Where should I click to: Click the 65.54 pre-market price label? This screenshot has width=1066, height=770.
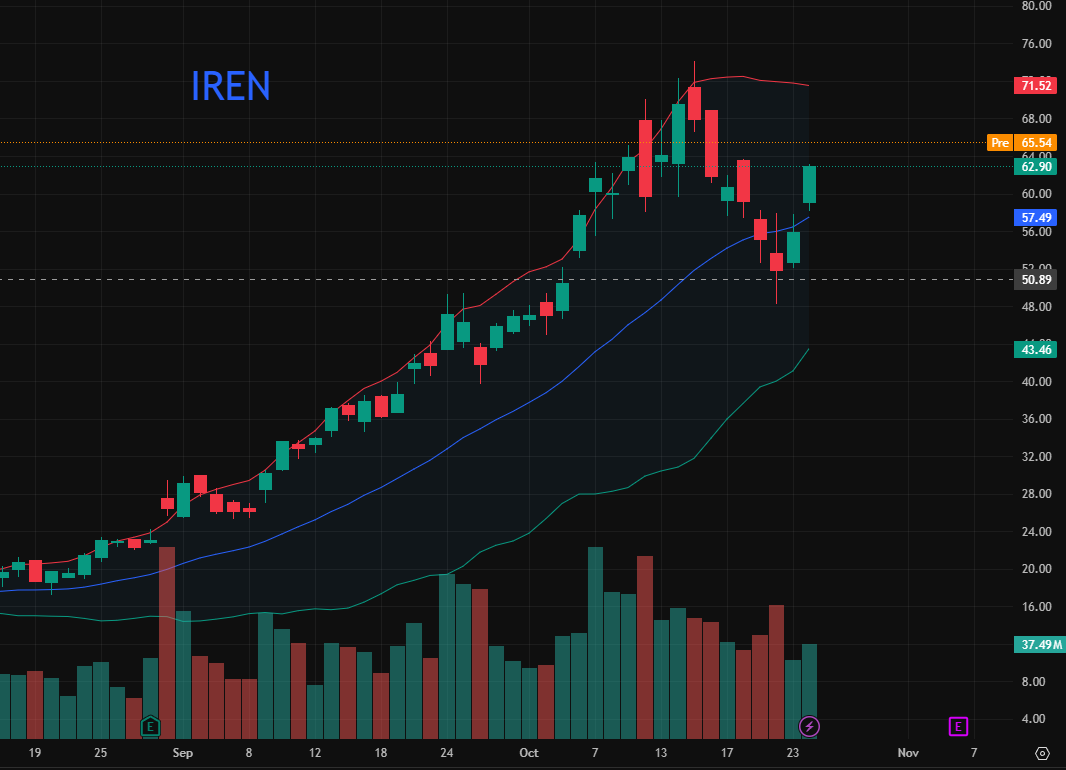point(1035,143)
